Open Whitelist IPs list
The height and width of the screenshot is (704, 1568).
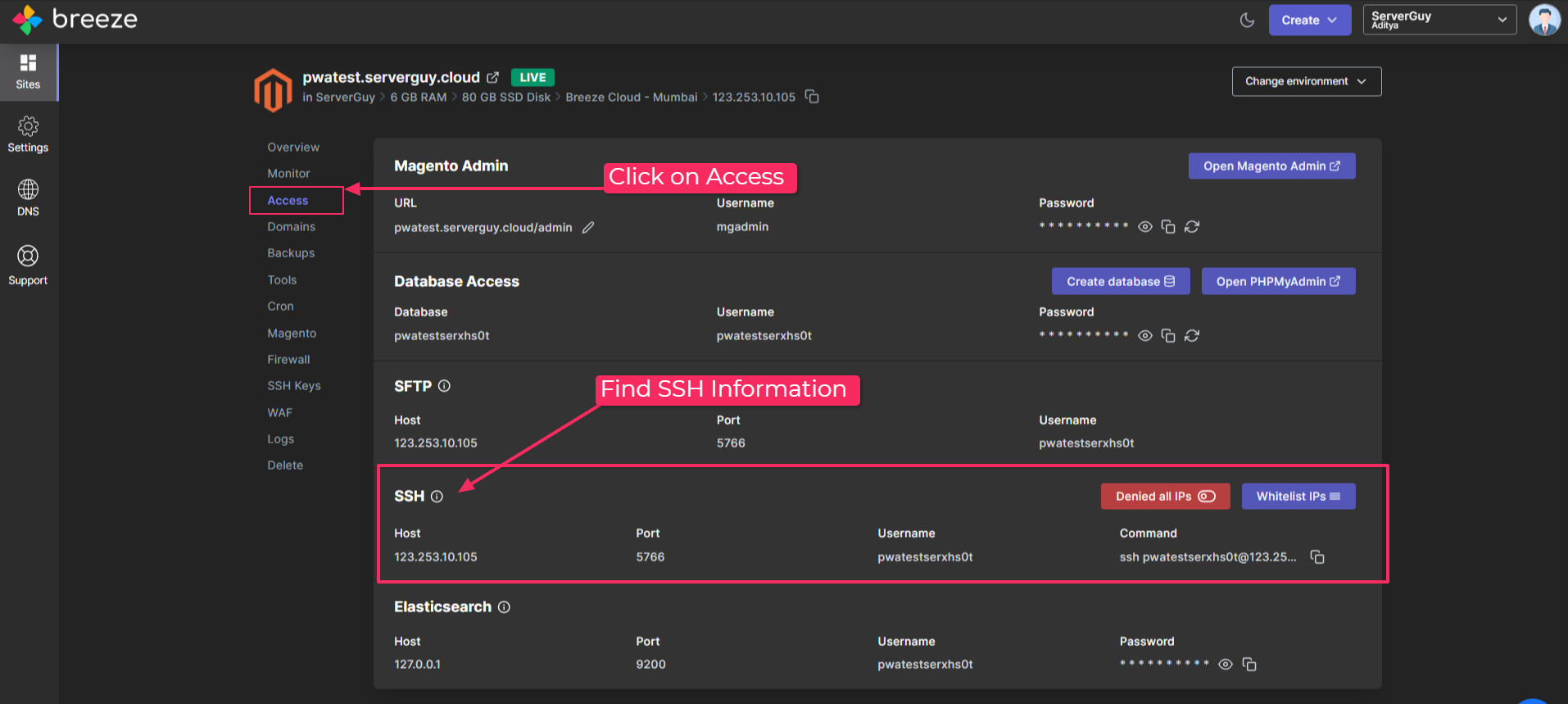1298,497
